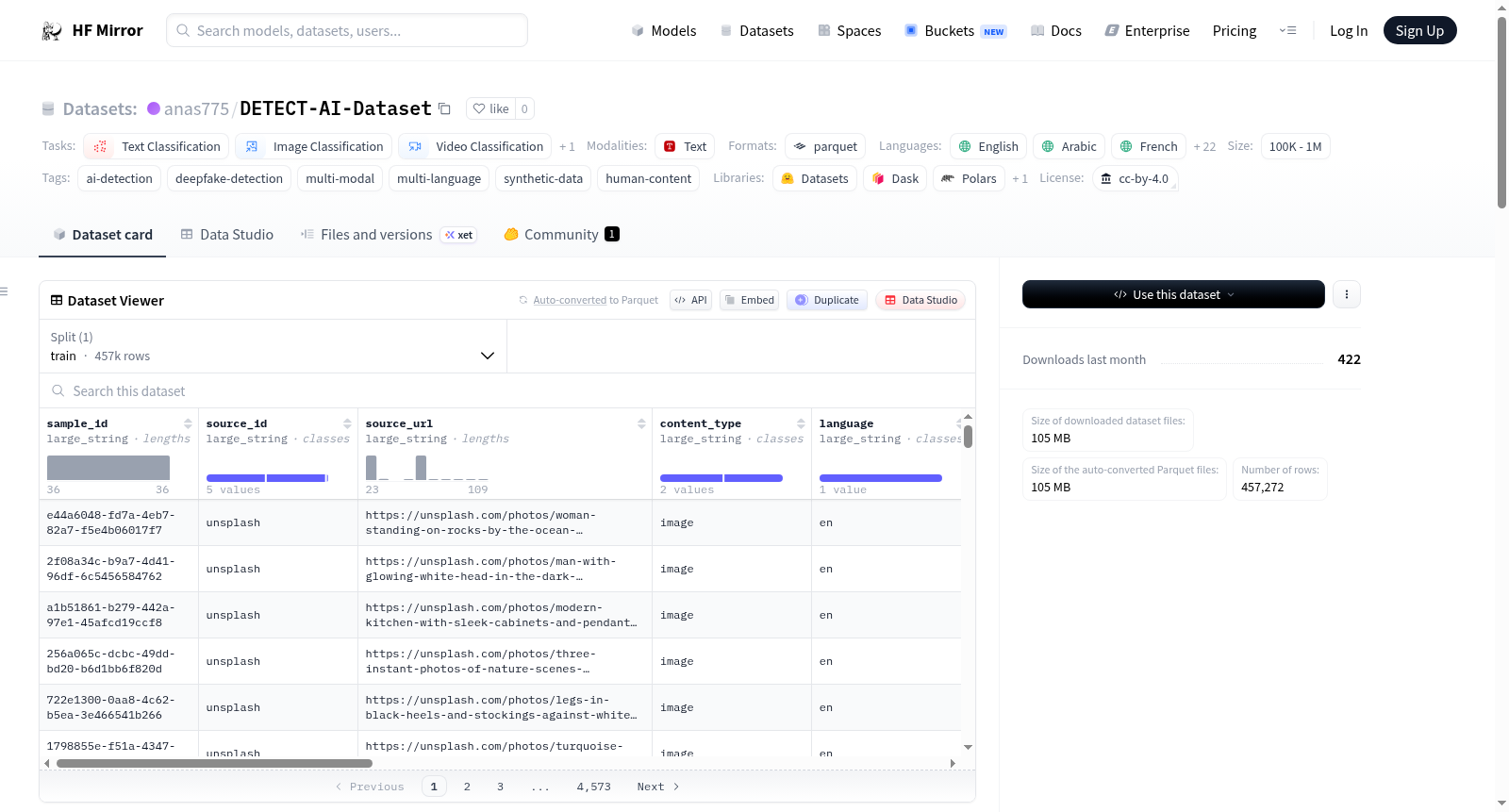Open the Pricing page
1509x812 pixels.
1235,31
